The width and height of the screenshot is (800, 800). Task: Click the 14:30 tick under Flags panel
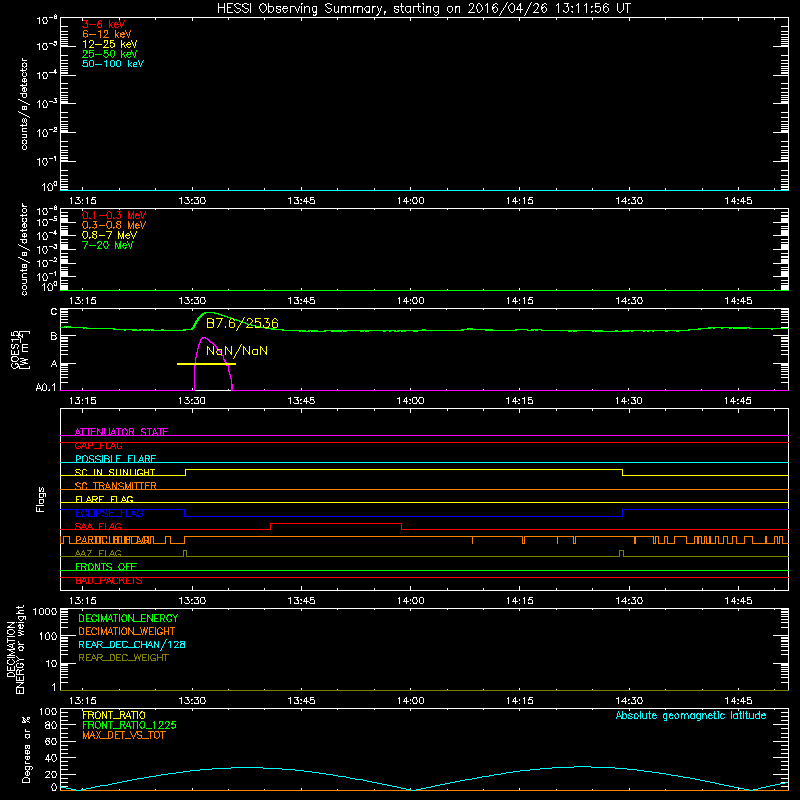(629, 601)
